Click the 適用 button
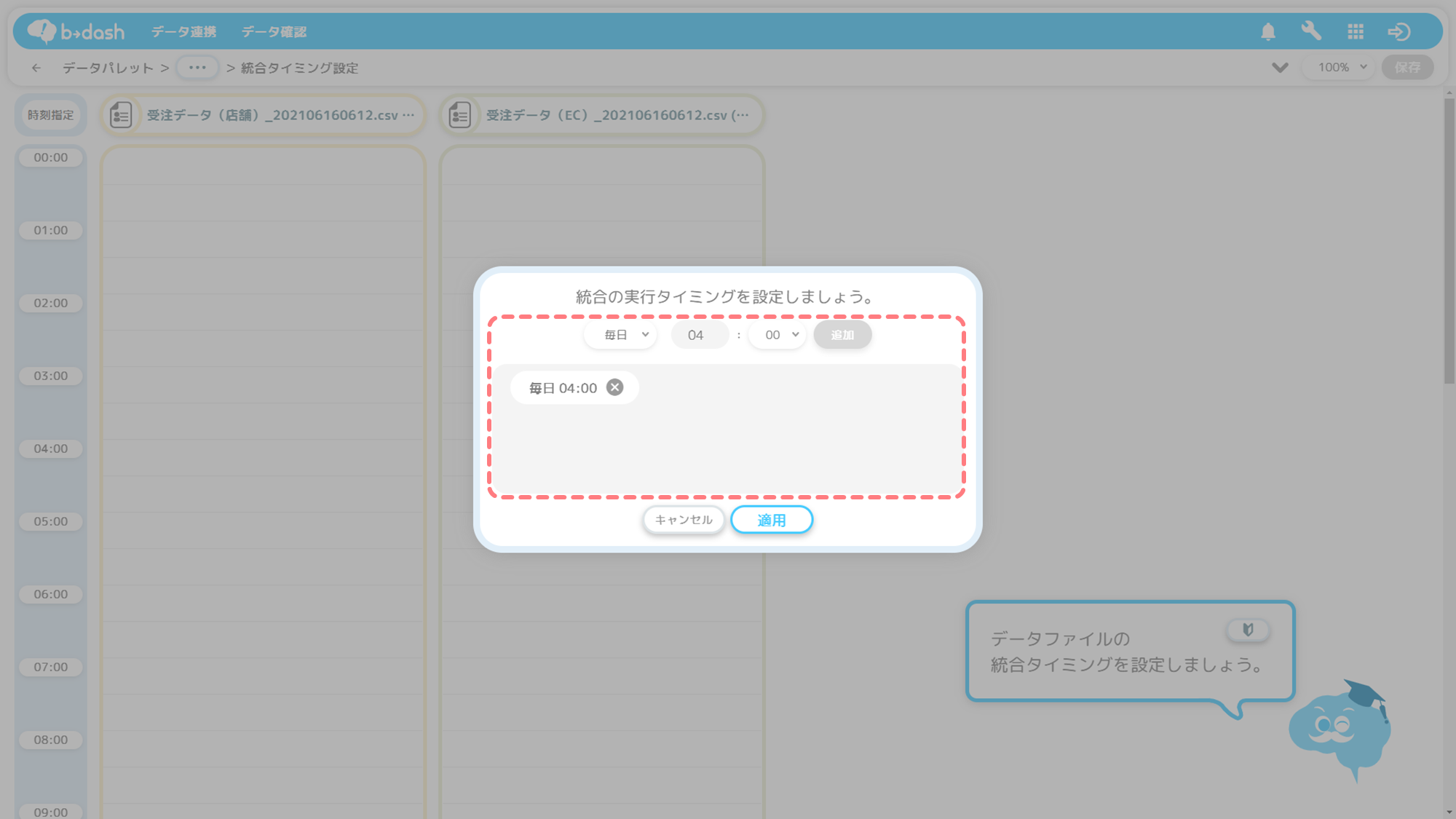Viewport: 1456px width, 819px height. pyautogui.click(x=772, y=520)
